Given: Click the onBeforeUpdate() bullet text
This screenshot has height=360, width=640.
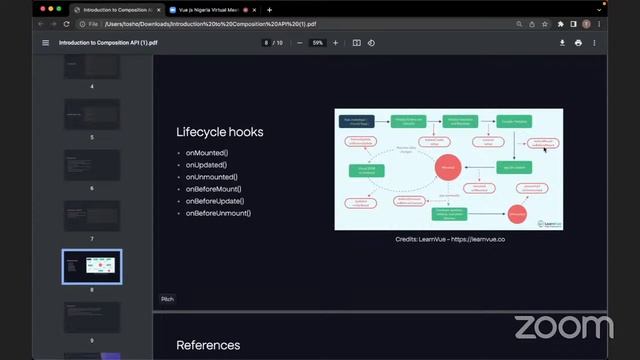Looking at the screenshot, I should (215, 201).
